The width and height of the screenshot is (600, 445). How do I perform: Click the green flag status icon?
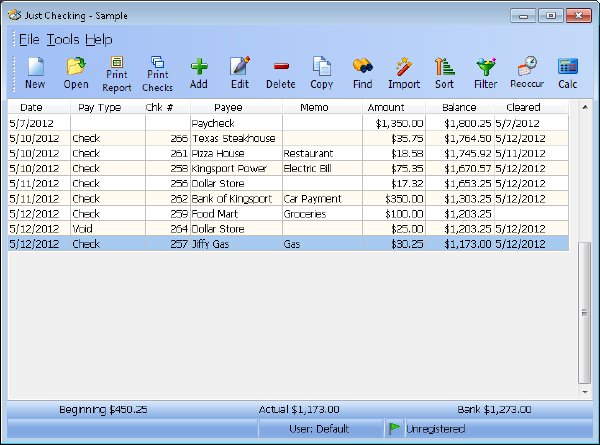394,428
